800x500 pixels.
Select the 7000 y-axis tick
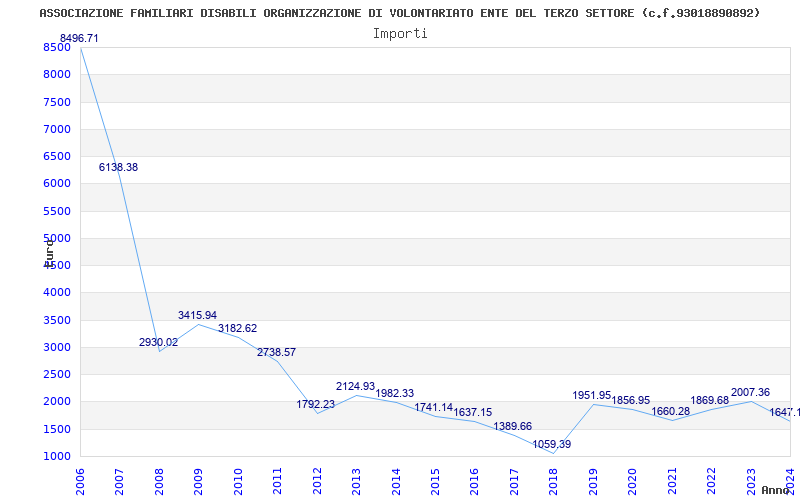pyautogui.click(x=57, y=129)
